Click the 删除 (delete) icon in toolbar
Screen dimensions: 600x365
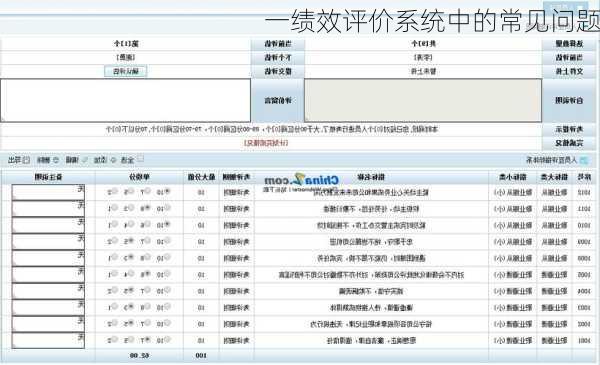click(x=56, y=160)
